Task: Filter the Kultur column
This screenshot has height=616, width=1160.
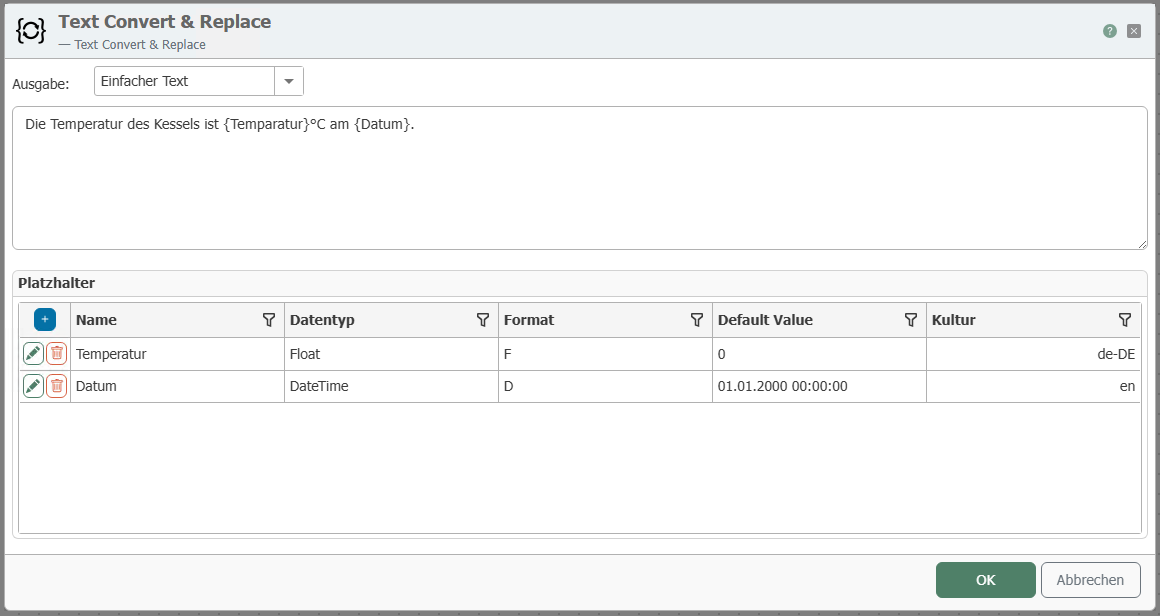Action: coord(1125,320)
